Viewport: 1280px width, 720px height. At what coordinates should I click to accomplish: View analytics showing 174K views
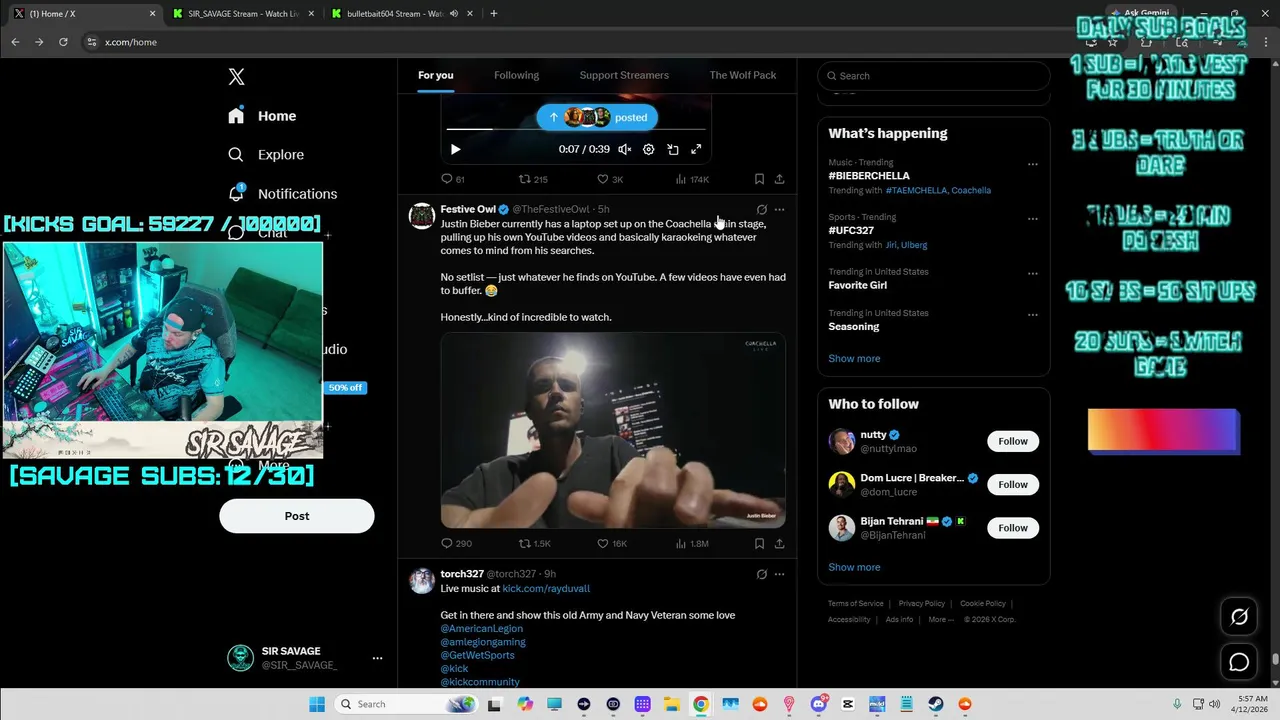(692, 179)
